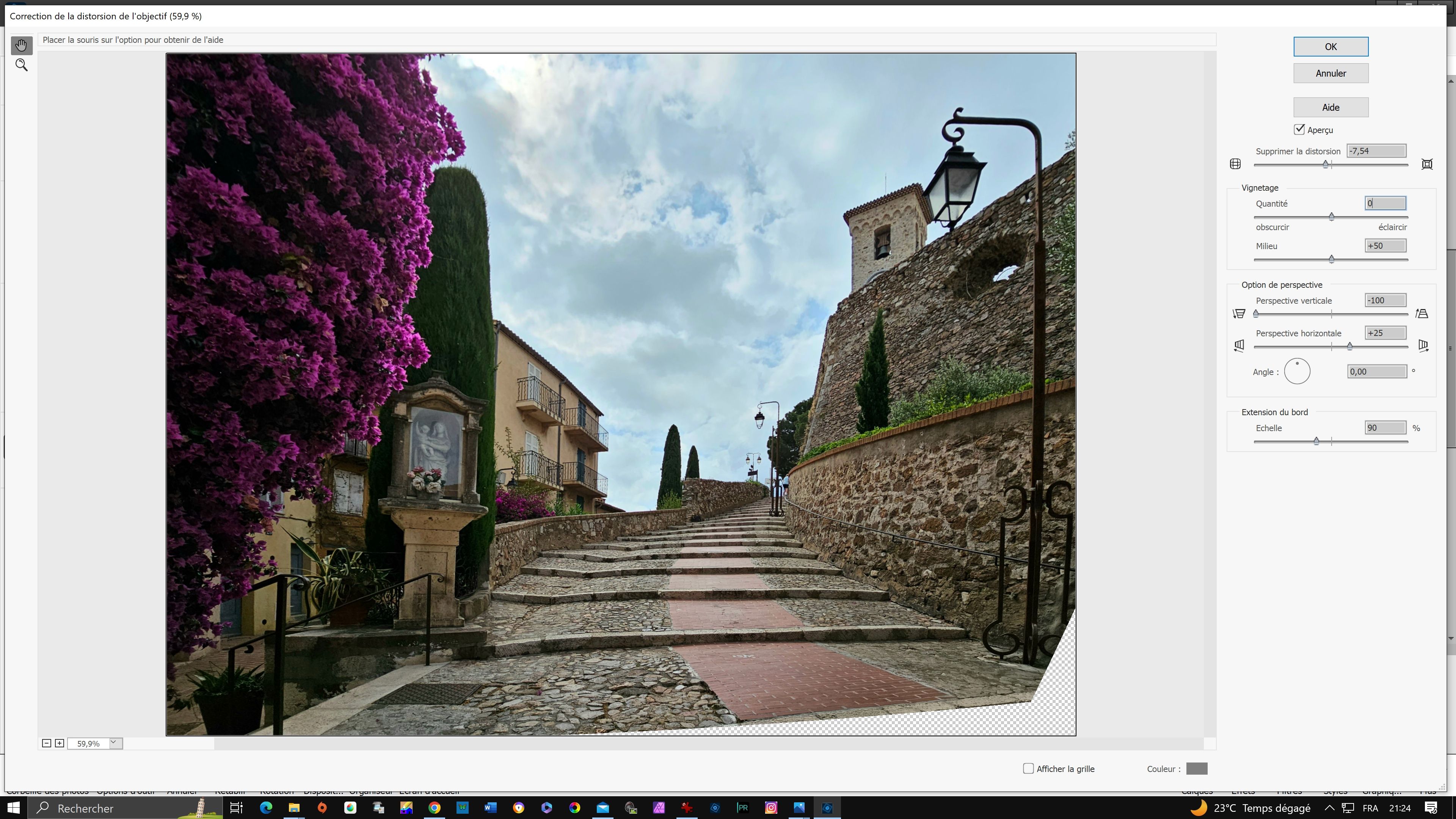Toggle the Aperçu checkbox
This screenshot has height=819, width=1456.
1299,129
